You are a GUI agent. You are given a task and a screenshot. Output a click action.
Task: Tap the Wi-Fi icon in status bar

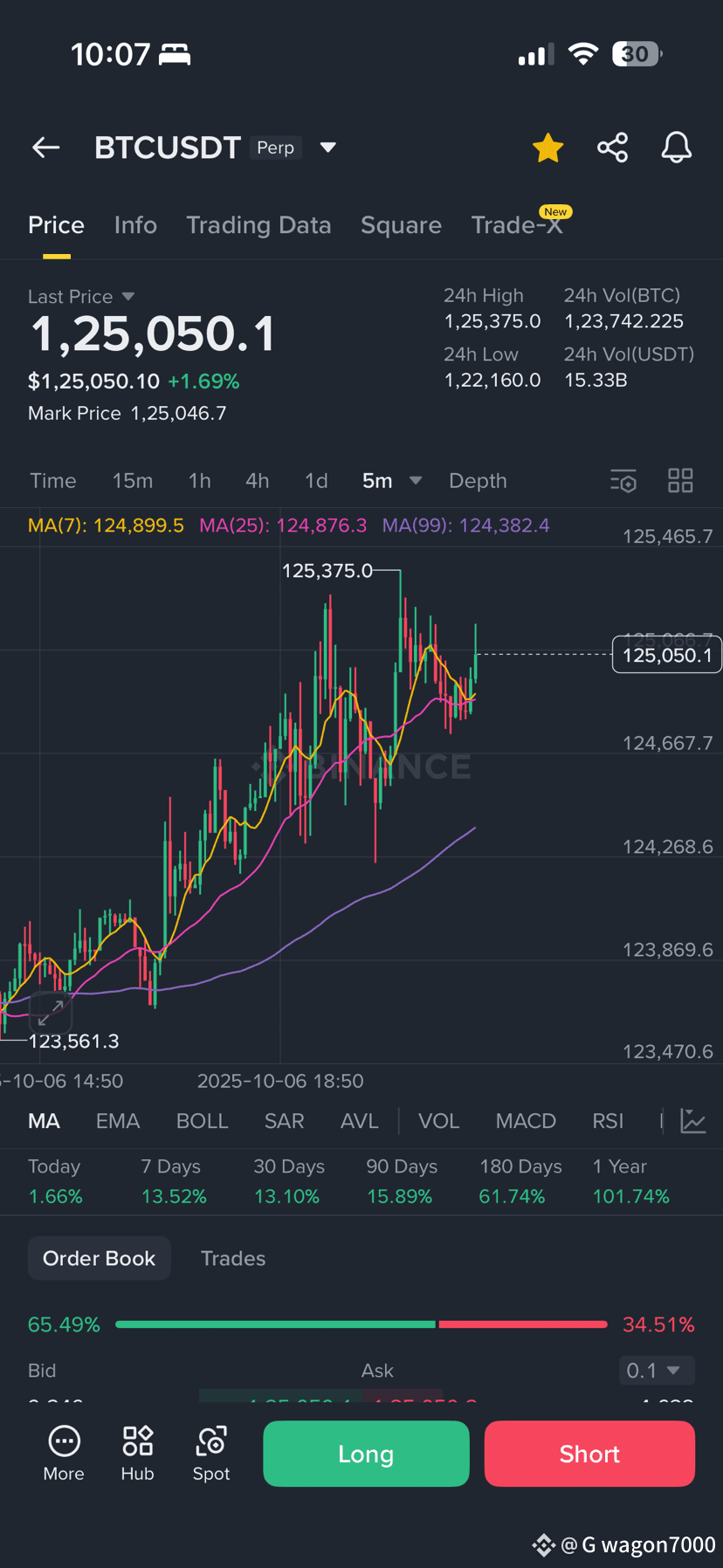[582, 54]
